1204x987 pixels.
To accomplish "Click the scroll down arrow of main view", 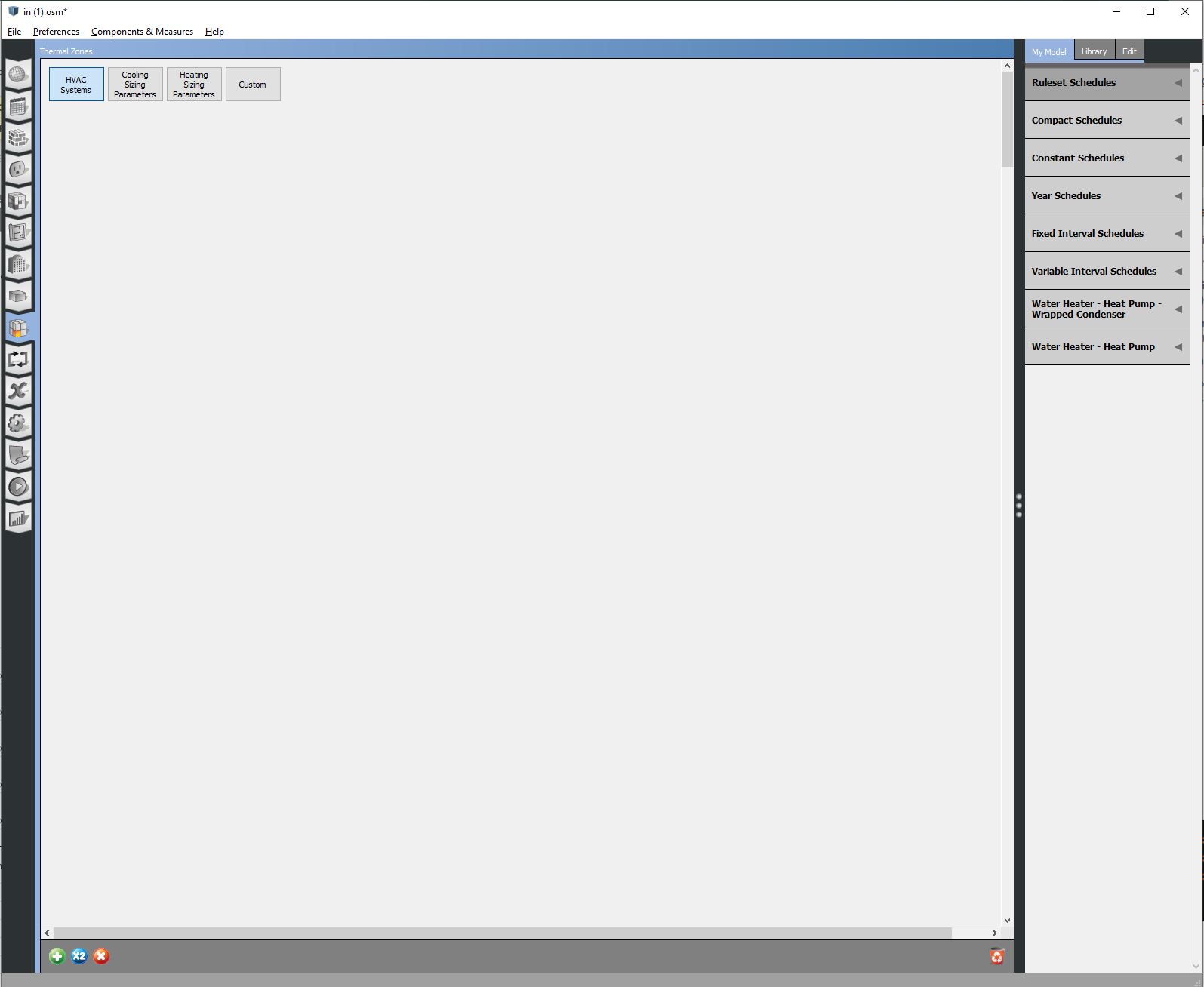I will (1007, 921).
